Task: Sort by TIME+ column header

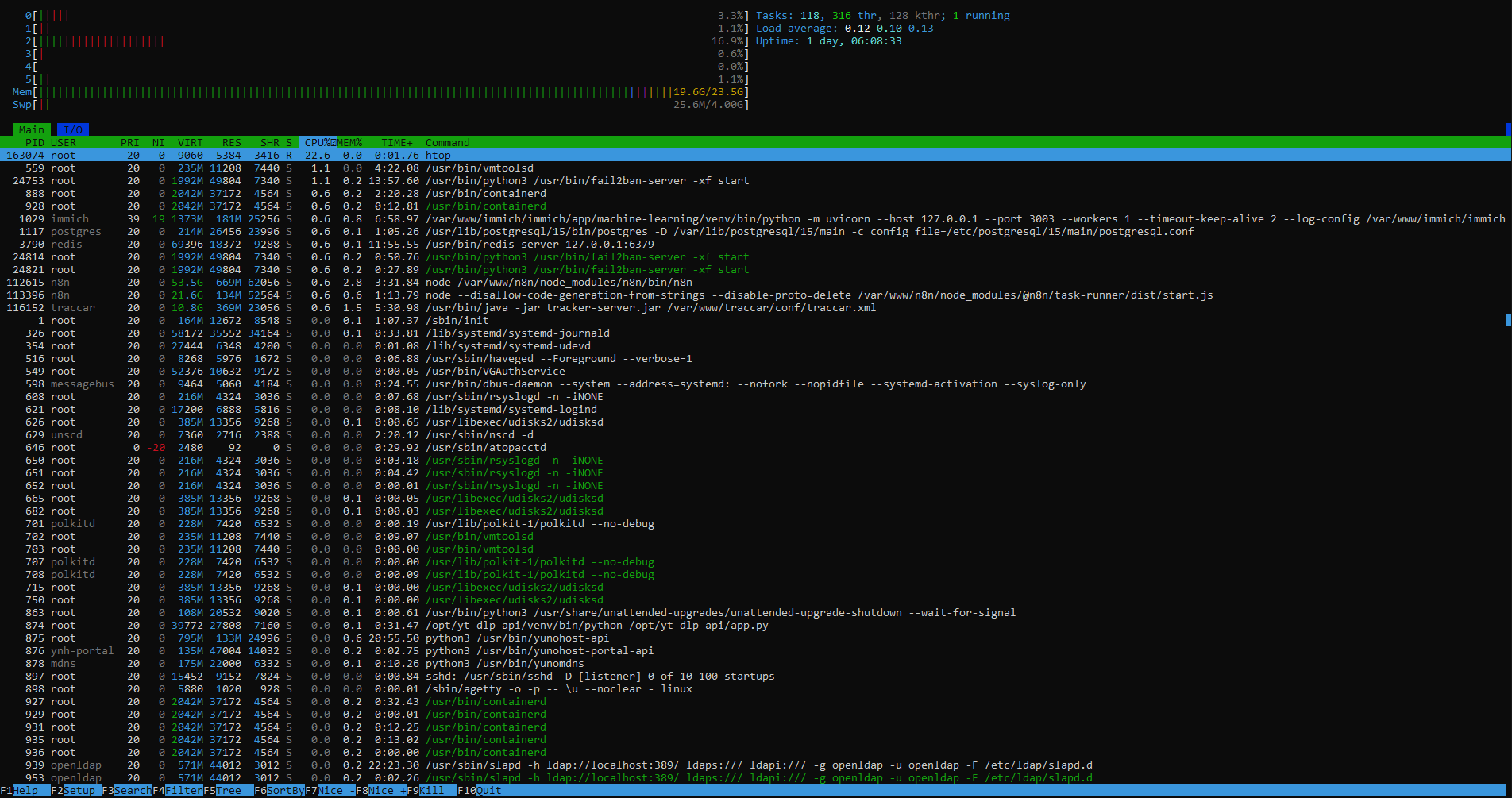Action: (x=397, y=143)
